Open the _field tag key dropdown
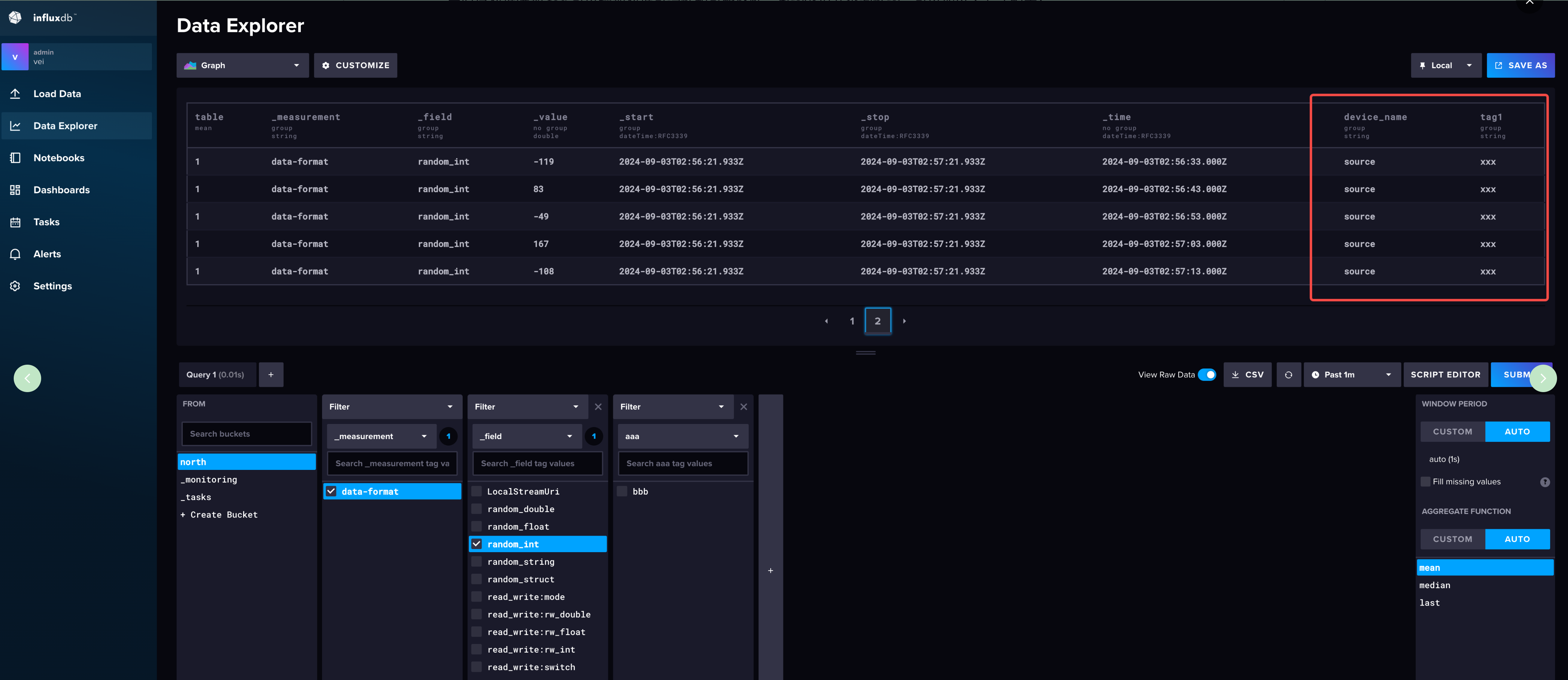 pyautogui.click(x=527, y=436)
